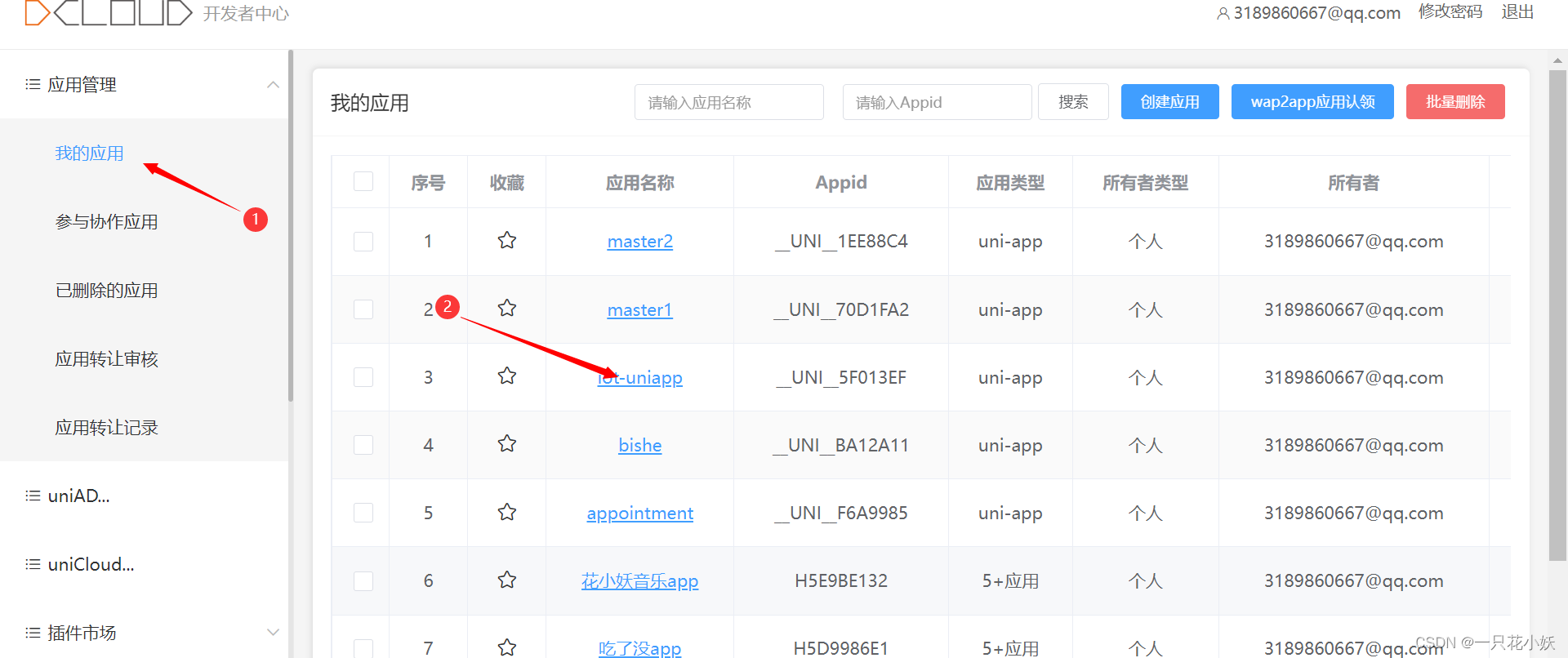
Task: Click the 所有者类型 column header
Action: 1145,183
